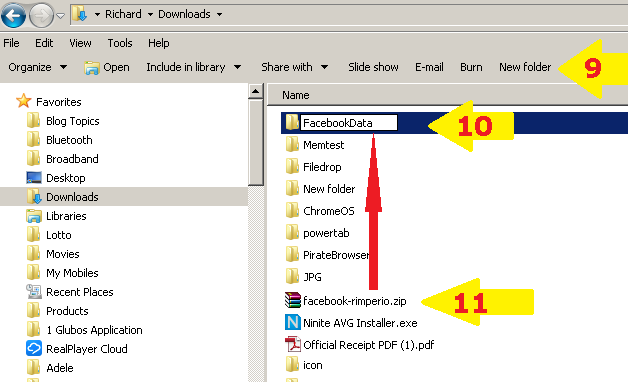This screenshot has height=382, width=628.
Task: Select Downloads in the address path
Action: pos(184,14)
